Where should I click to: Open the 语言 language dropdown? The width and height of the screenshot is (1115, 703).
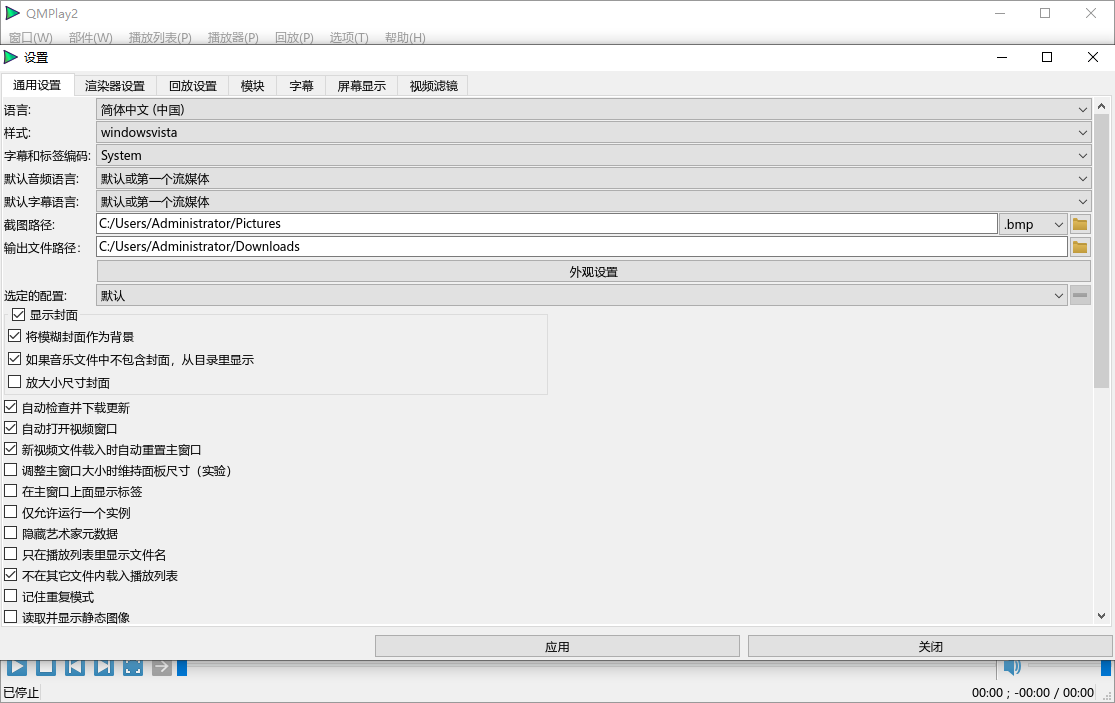(593, 109)
